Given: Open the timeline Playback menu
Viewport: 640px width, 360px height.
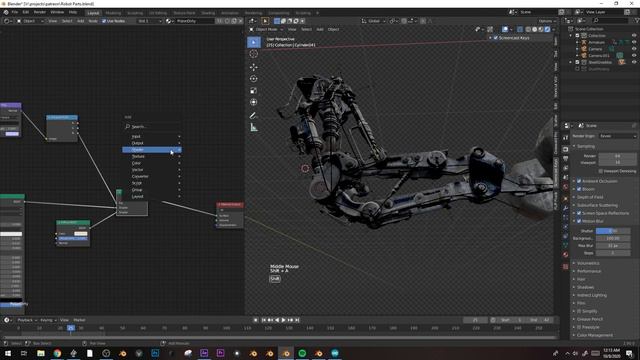Looking at the screenshot, I should point(27,320).
